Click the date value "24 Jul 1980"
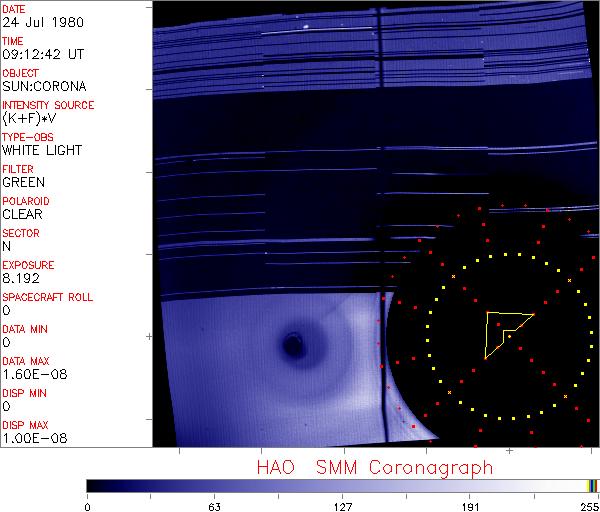 32,22
